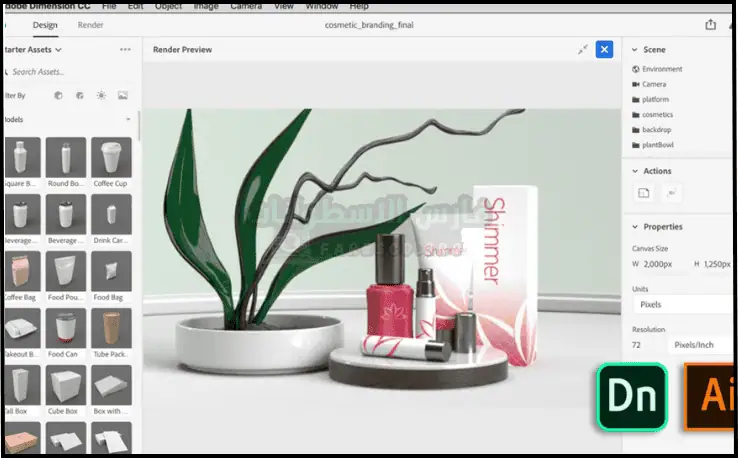Collapse the Properties section chevron
This screenshot has height=458, width=738.
tap(634, 227)
